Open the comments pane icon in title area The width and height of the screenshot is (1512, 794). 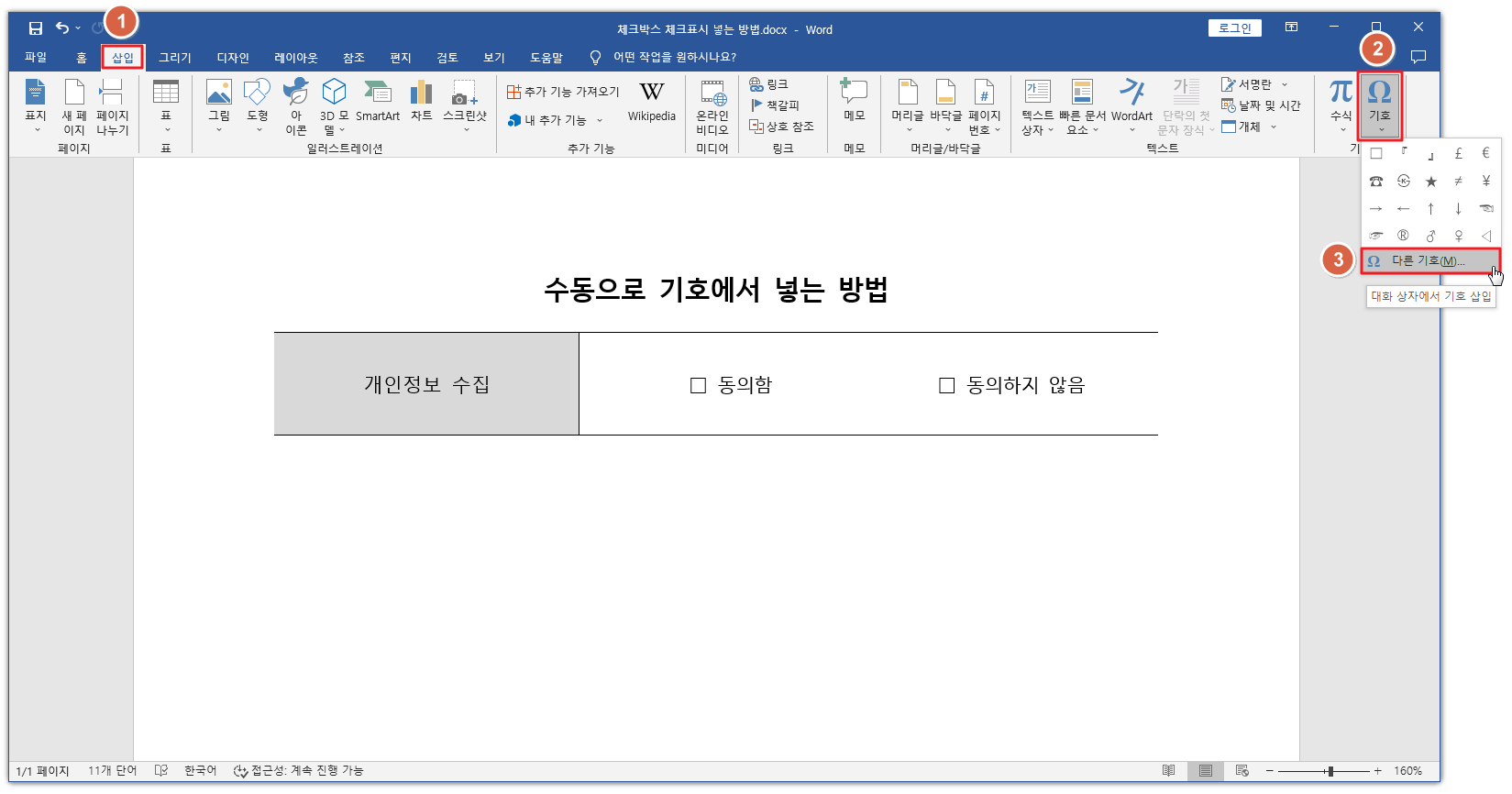pyautogui.click(x=1418, y=57)
